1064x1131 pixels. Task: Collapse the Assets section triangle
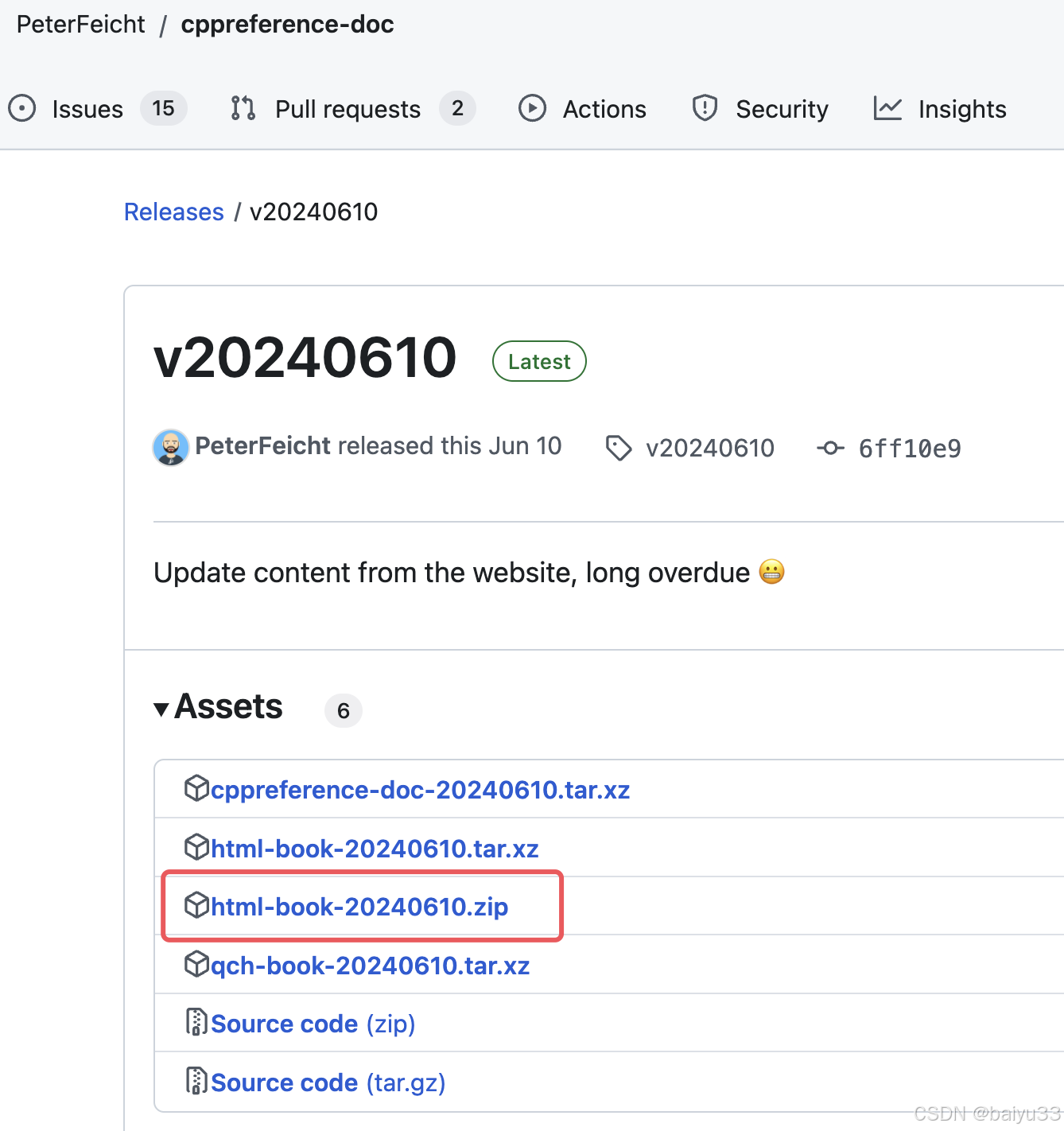coord(161,709)
